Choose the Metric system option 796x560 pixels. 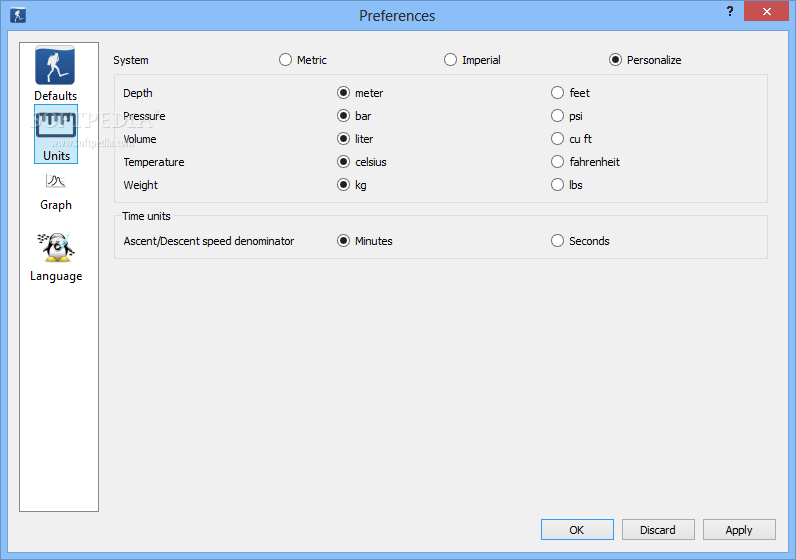click(x=303, y=60)
